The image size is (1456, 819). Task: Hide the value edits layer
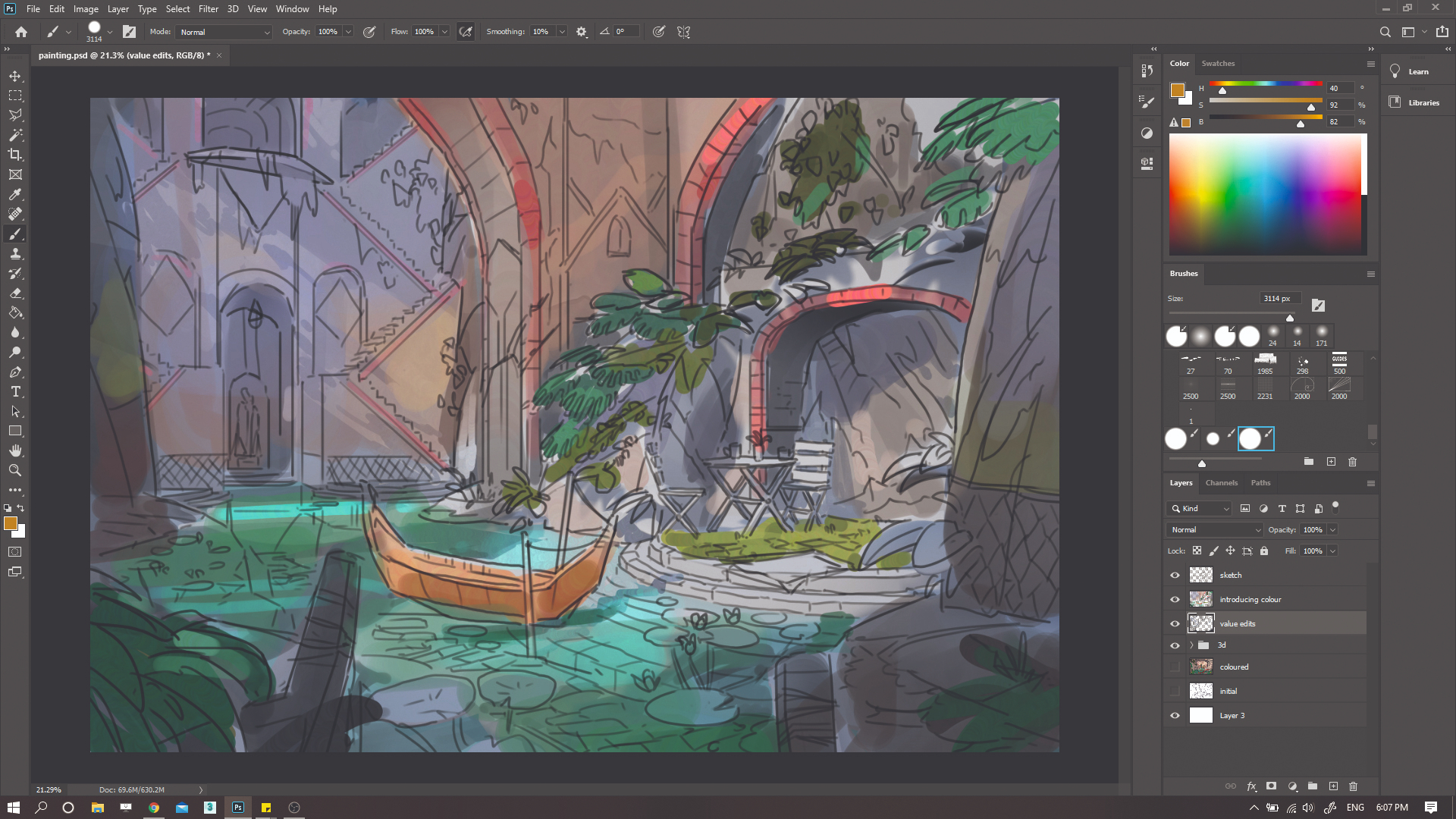tap(1175, 623)
